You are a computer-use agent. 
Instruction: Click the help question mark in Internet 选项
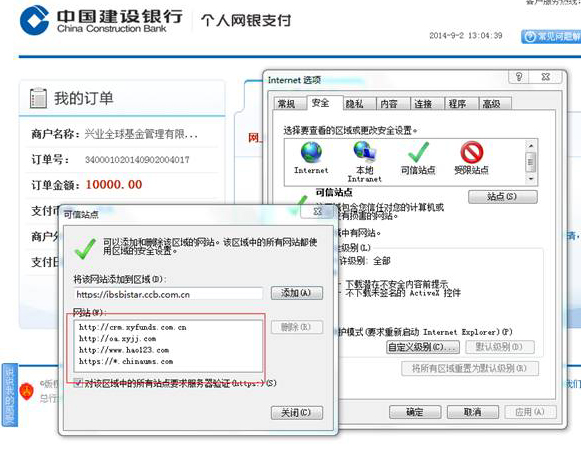click(519, 77)
